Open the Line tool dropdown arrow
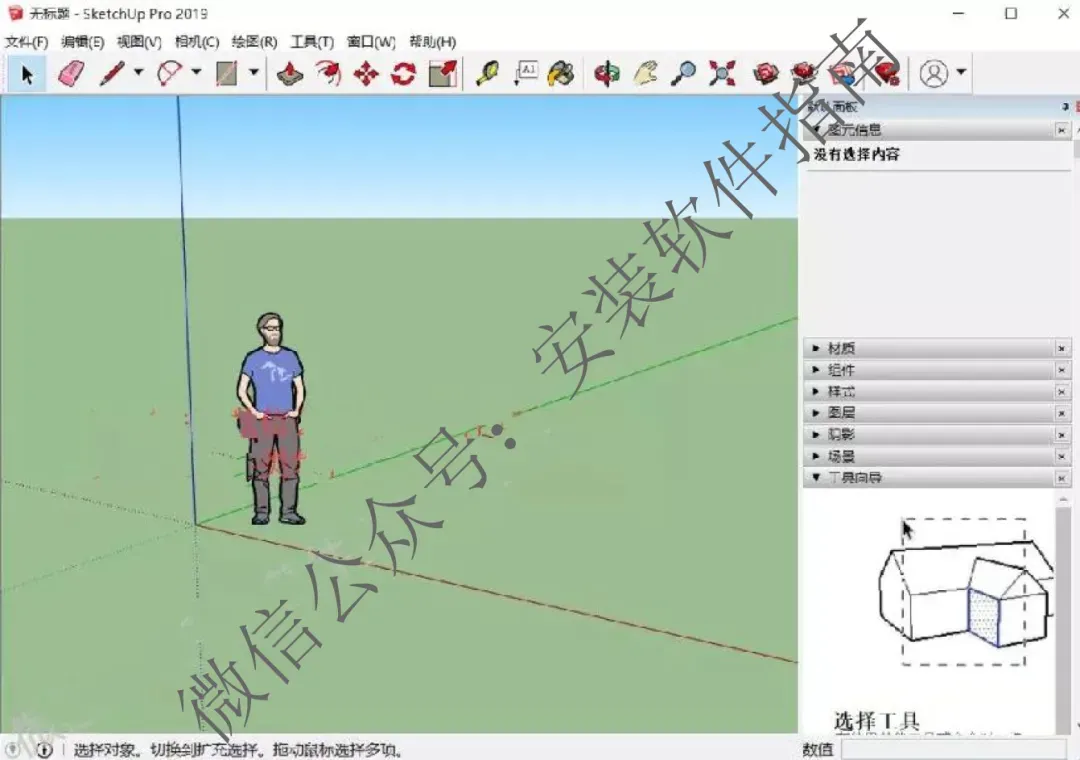Viewport: 1080px width, 760px height. click(x=138, y=72)
